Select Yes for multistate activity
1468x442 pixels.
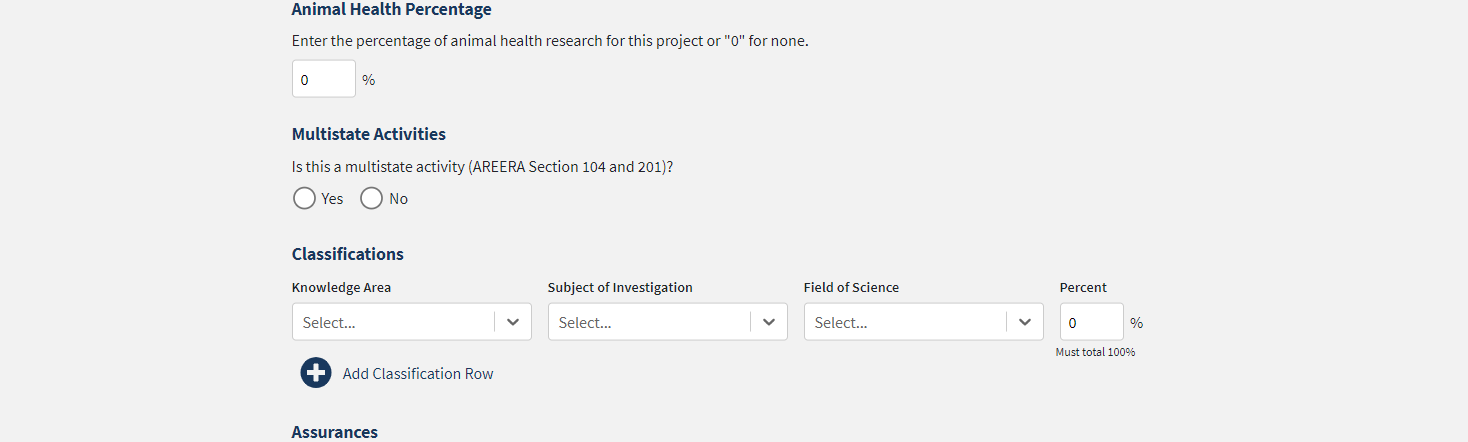304,199
